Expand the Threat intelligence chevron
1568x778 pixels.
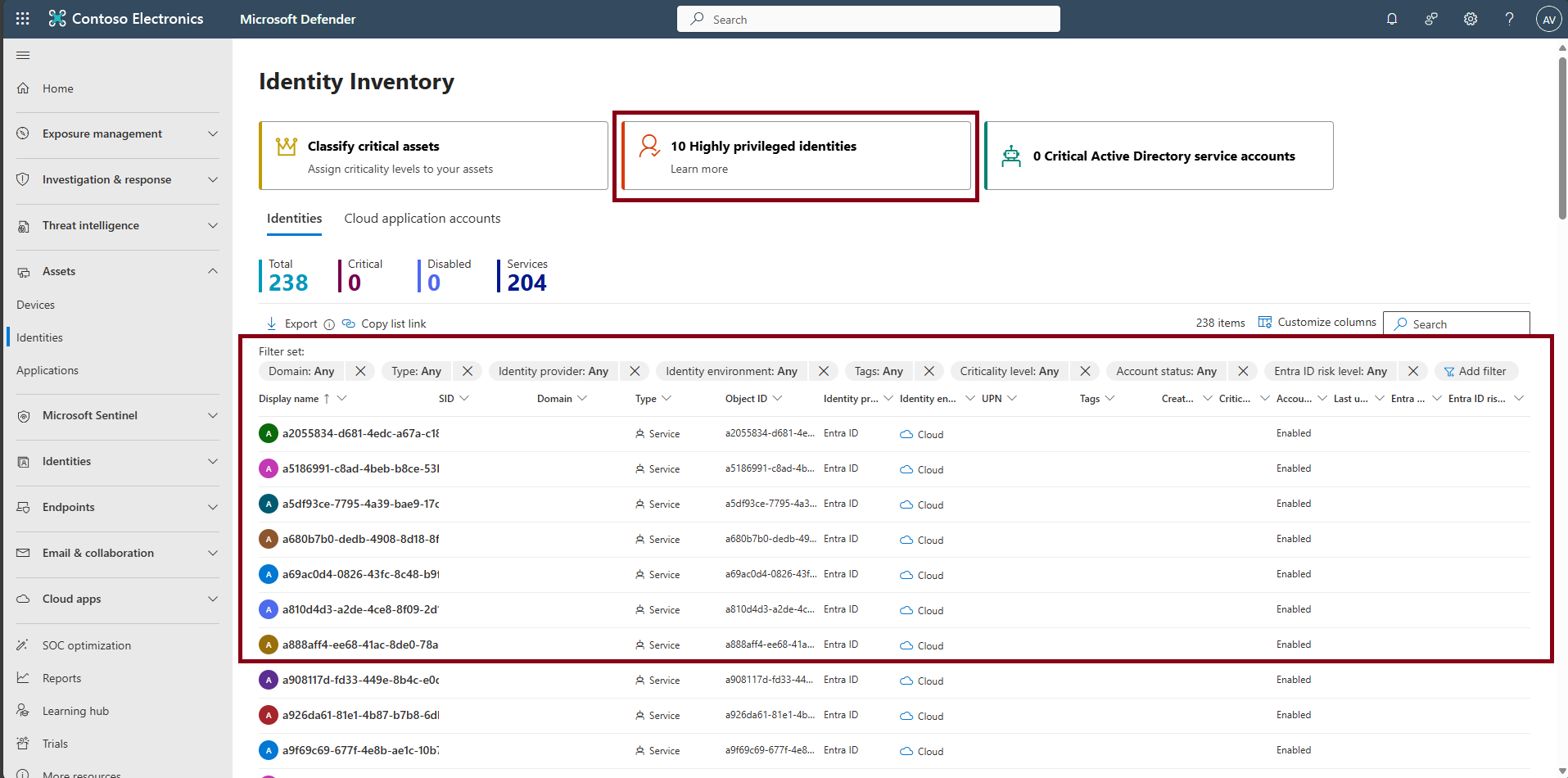click(213, 225)
